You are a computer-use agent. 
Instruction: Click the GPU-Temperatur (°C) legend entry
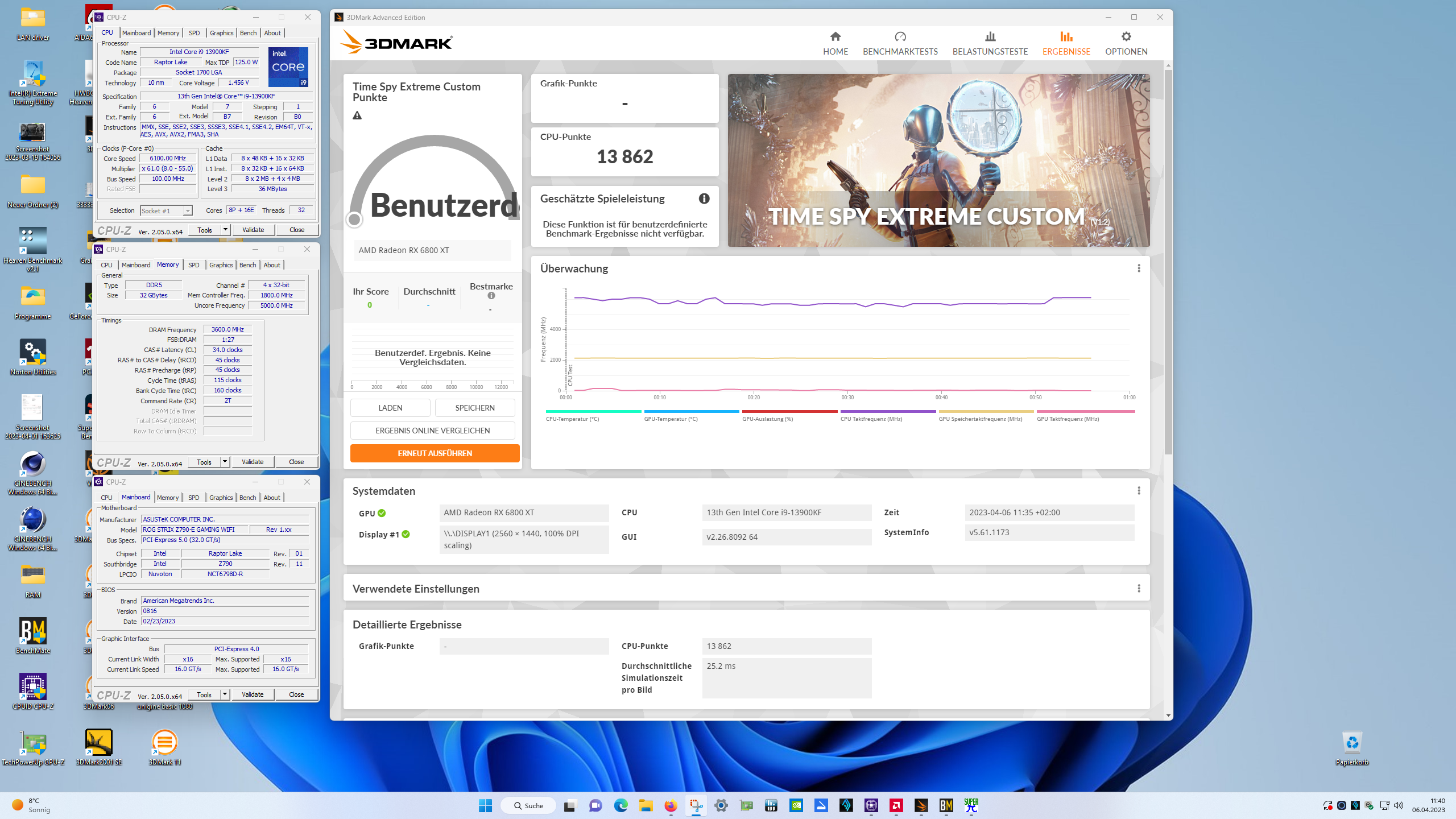pyautogui.click(x=691, y=416)
